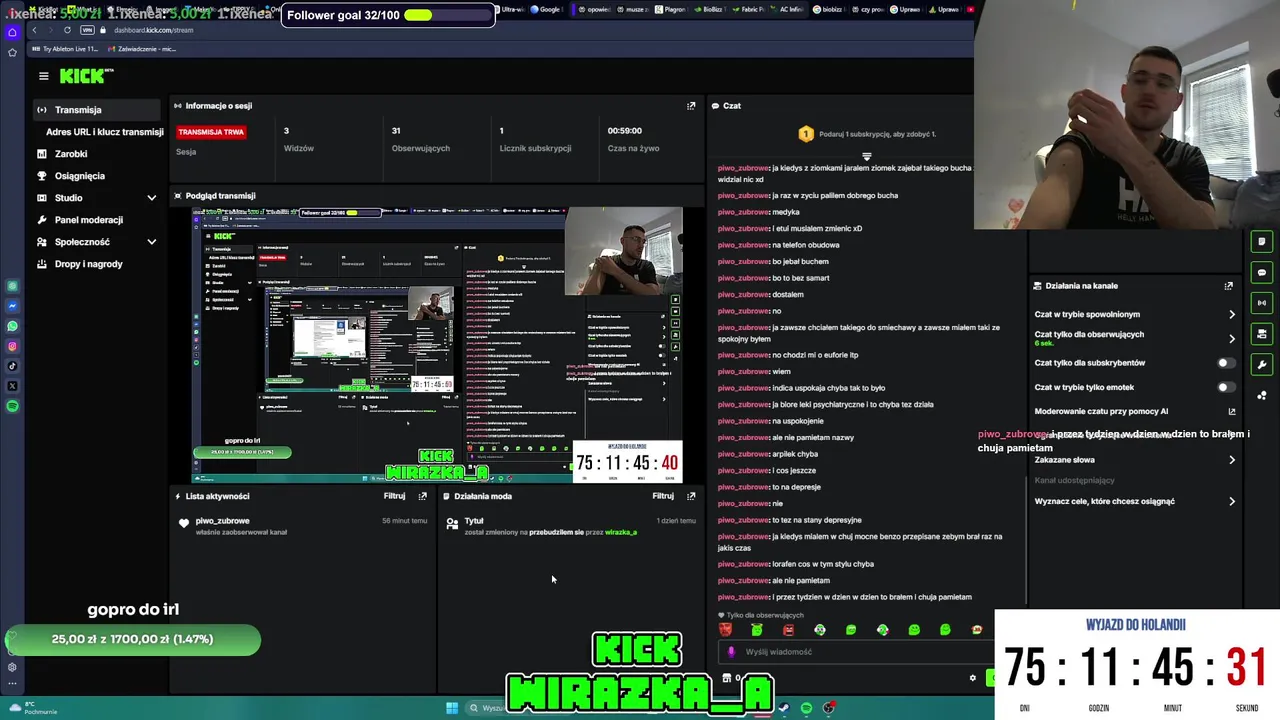Click the chat bubble icon in the right toolbar

pyautogui.click(x=1262, y=272)
